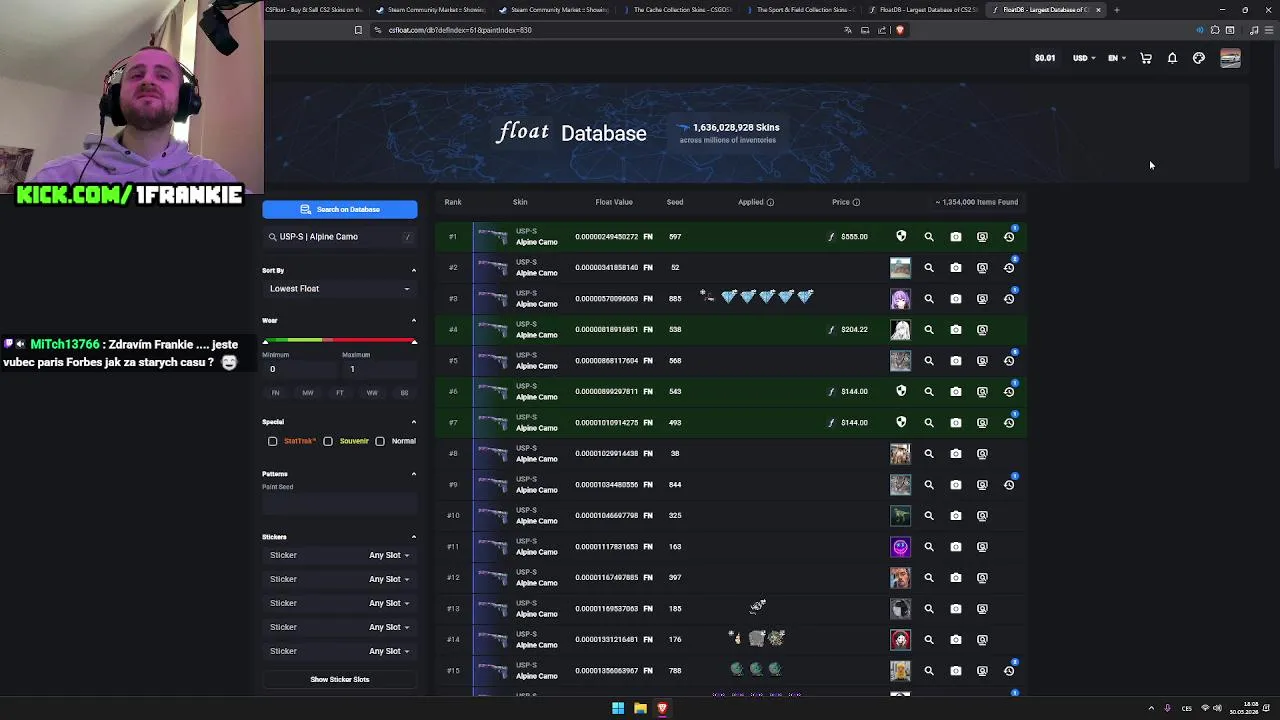Click the $204.22 price in row #4
Viewport: 1280px width, 720px height.
[x=854, y=330]
